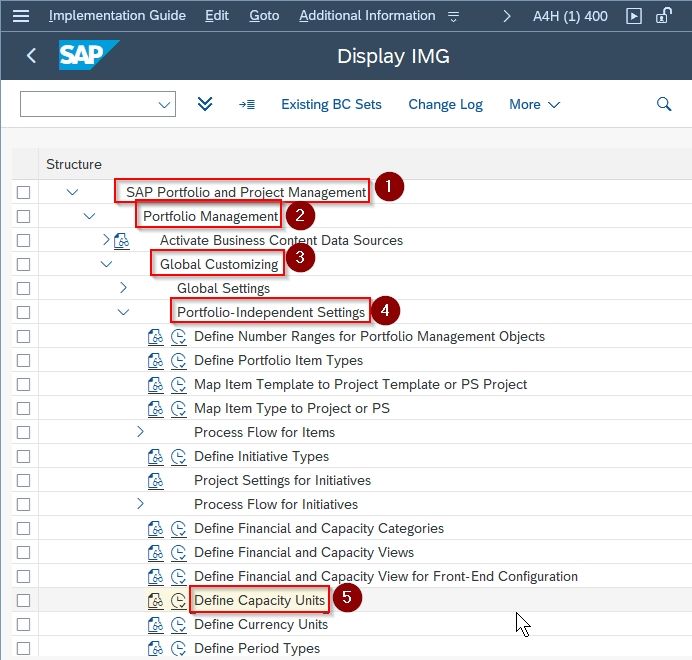Open the menu overflow icon after Additional Information

tap(453, 16)
